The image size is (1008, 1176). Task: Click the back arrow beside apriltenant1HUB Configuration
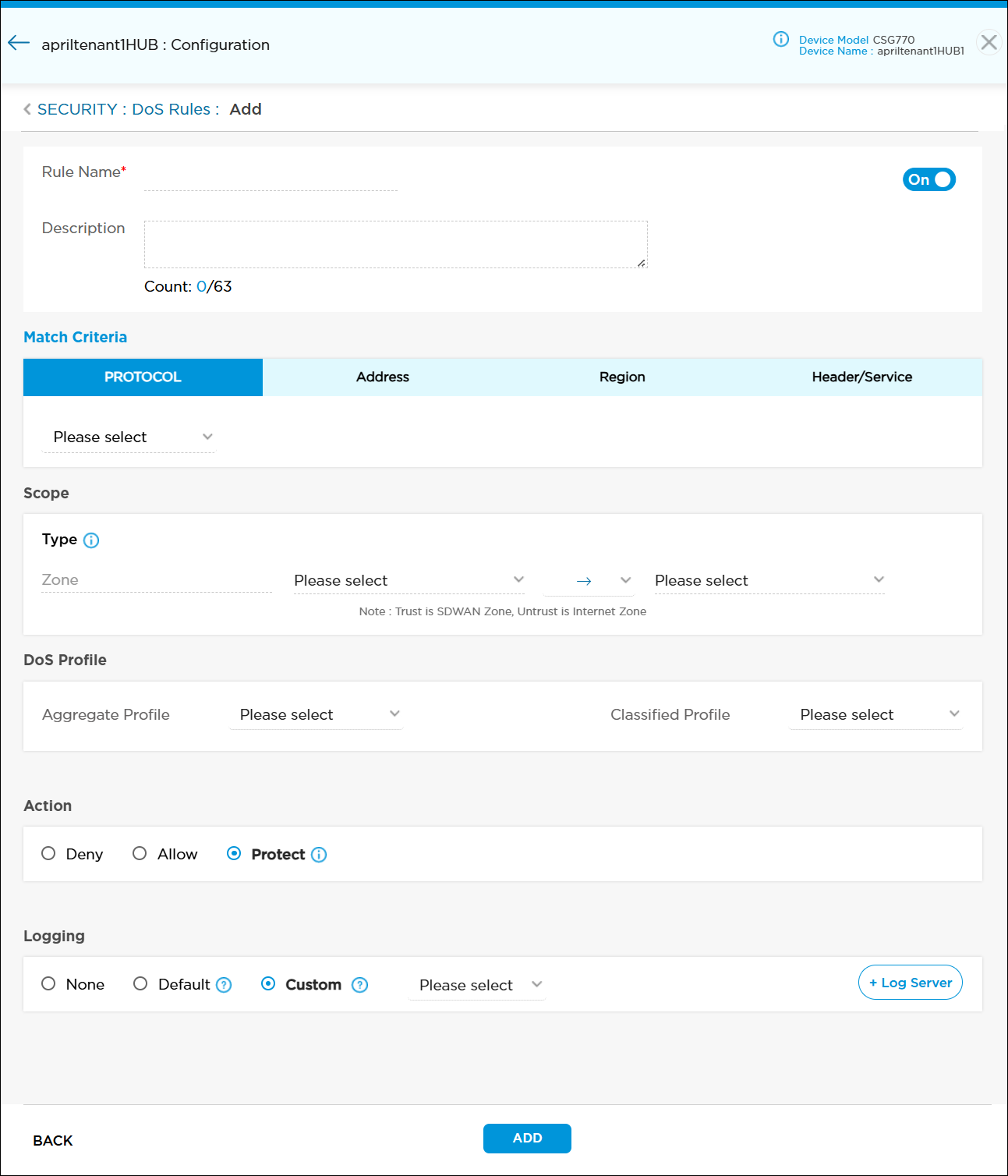(19, 44)
